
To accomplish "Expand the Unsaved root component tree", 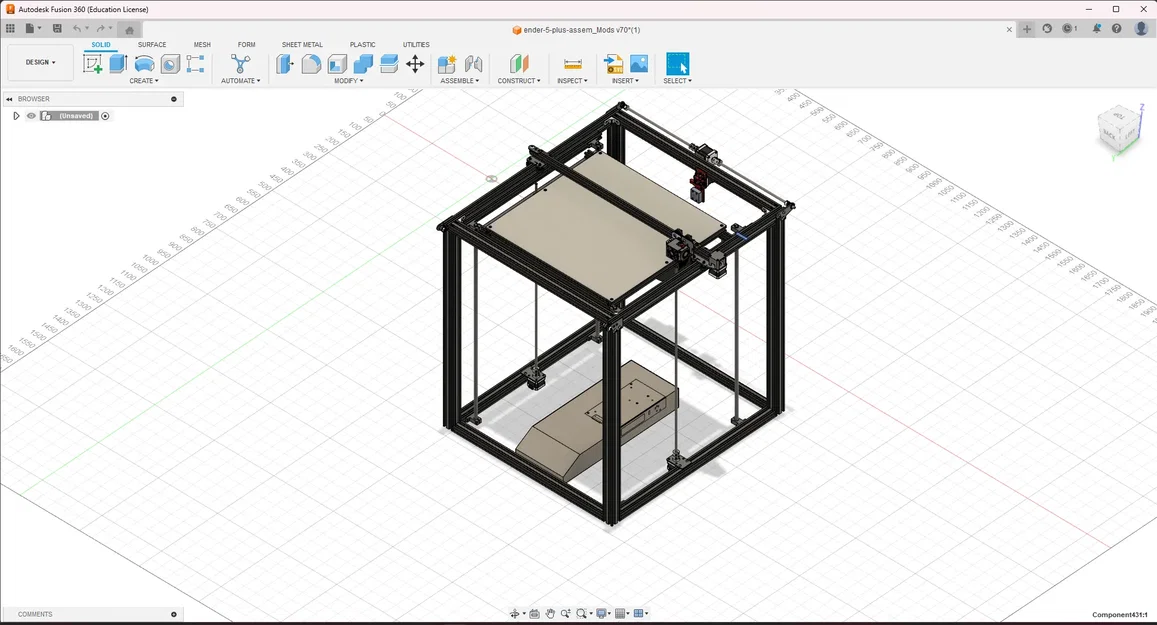I will tap(16, 116).
